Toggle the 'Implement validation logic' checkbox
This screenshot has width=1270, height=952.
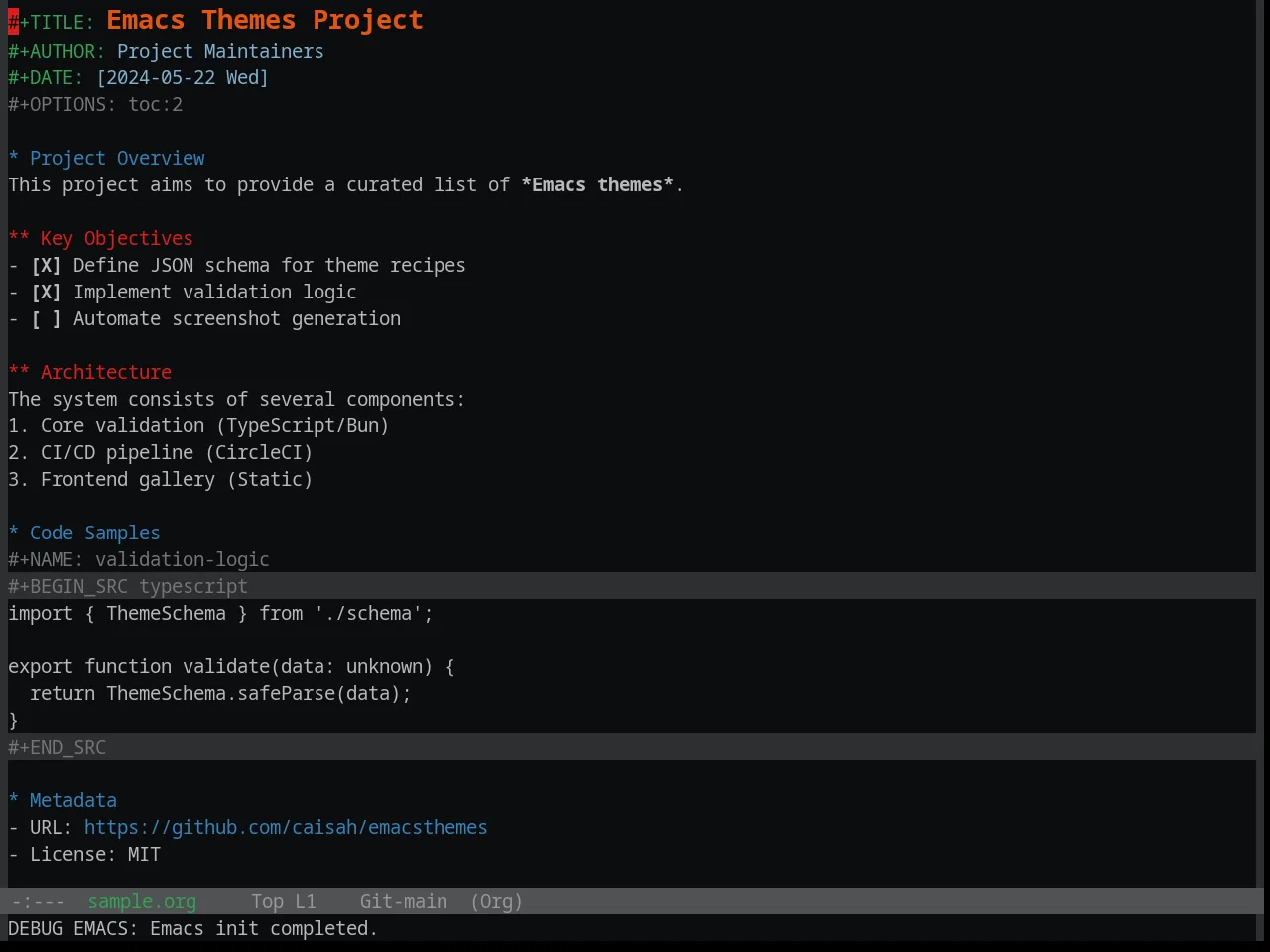click(x=46, y=293)
